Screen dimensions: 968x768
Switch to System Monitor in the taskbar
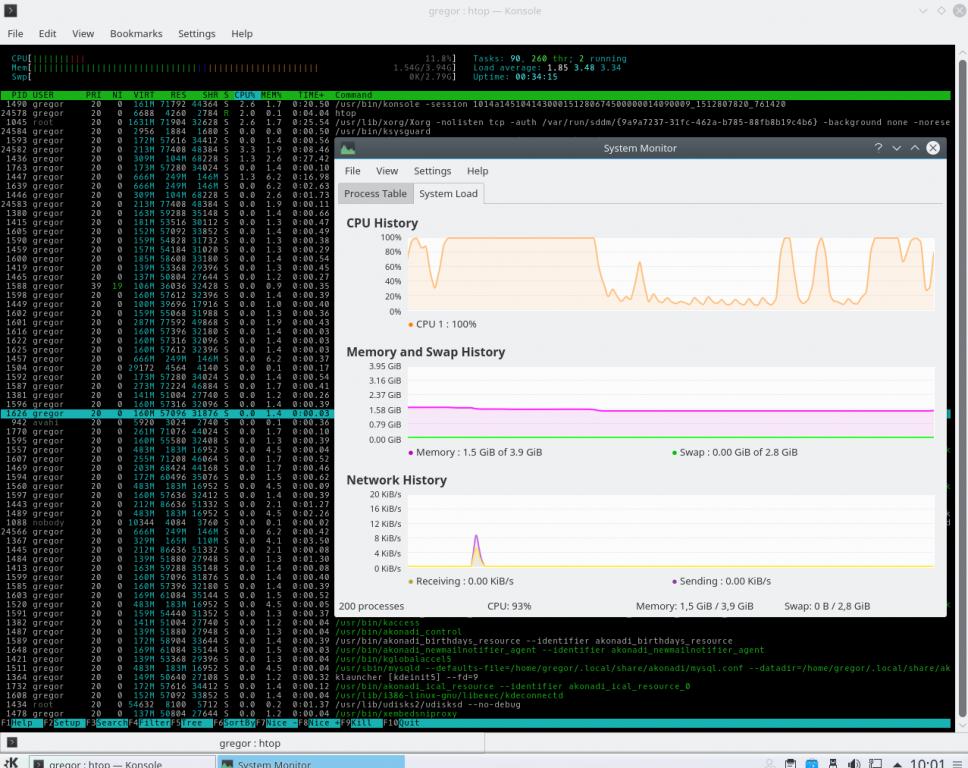tap(310, 763)
